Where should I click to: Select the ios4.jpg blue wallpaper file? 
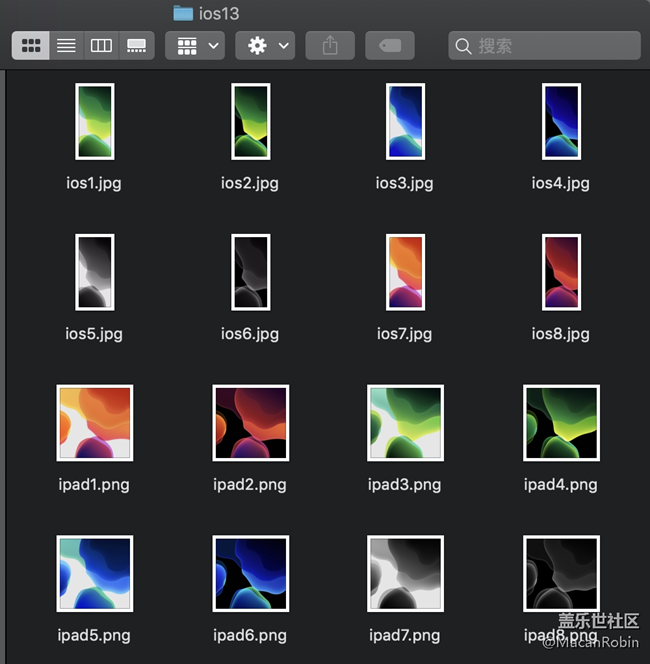560,121
